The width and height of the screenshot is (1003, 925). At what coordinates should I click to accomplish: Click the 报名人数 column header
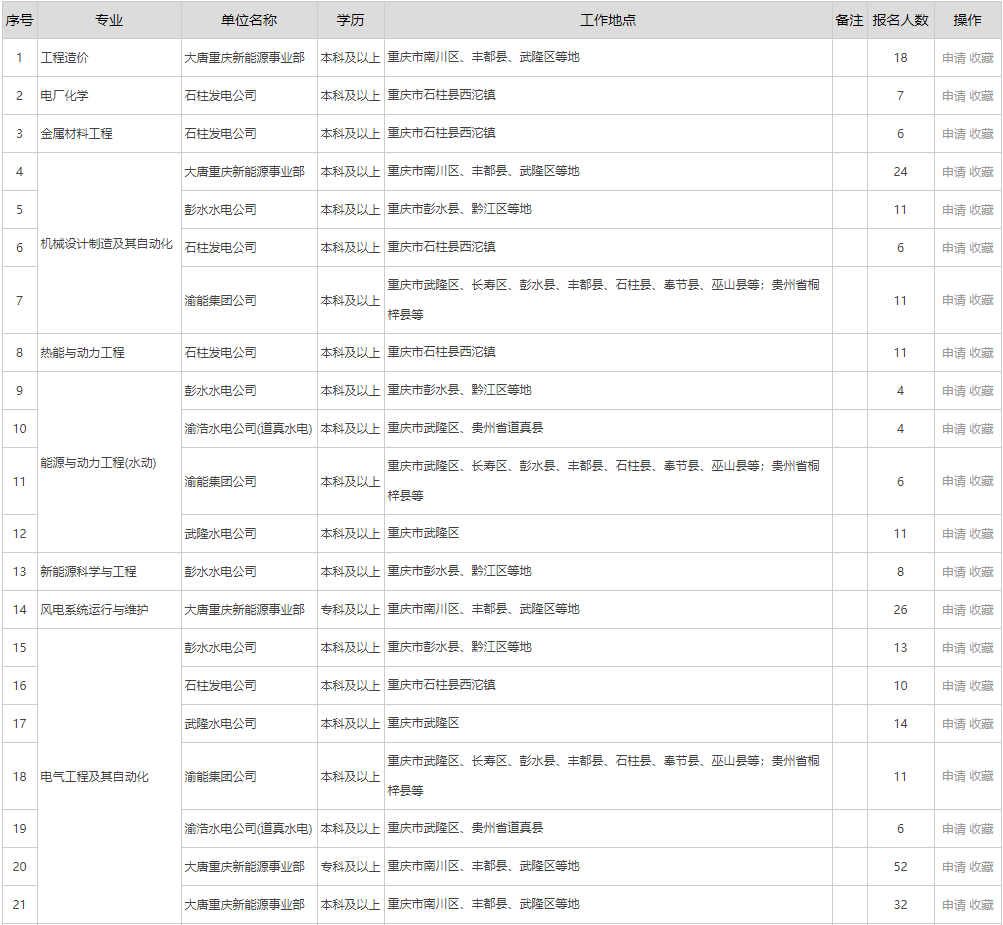900,20
